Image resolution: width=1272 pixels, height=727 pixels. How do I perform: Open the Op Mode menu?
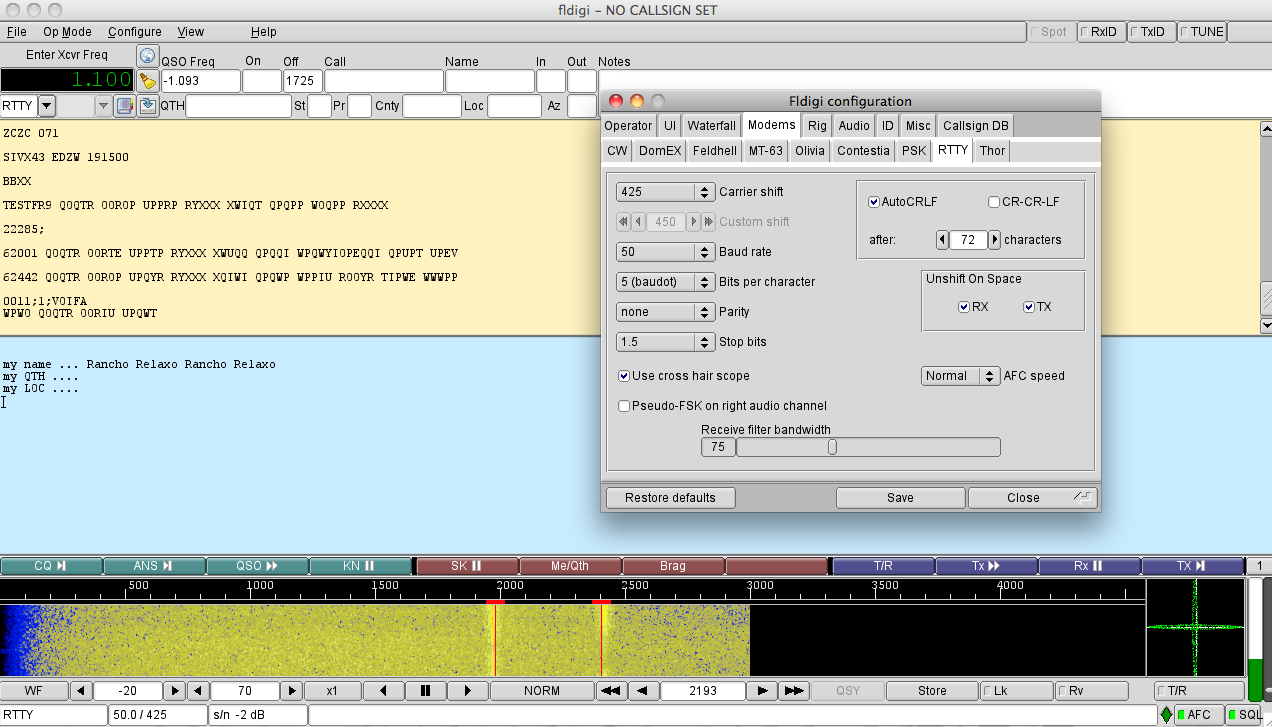[x=68, y=32]
